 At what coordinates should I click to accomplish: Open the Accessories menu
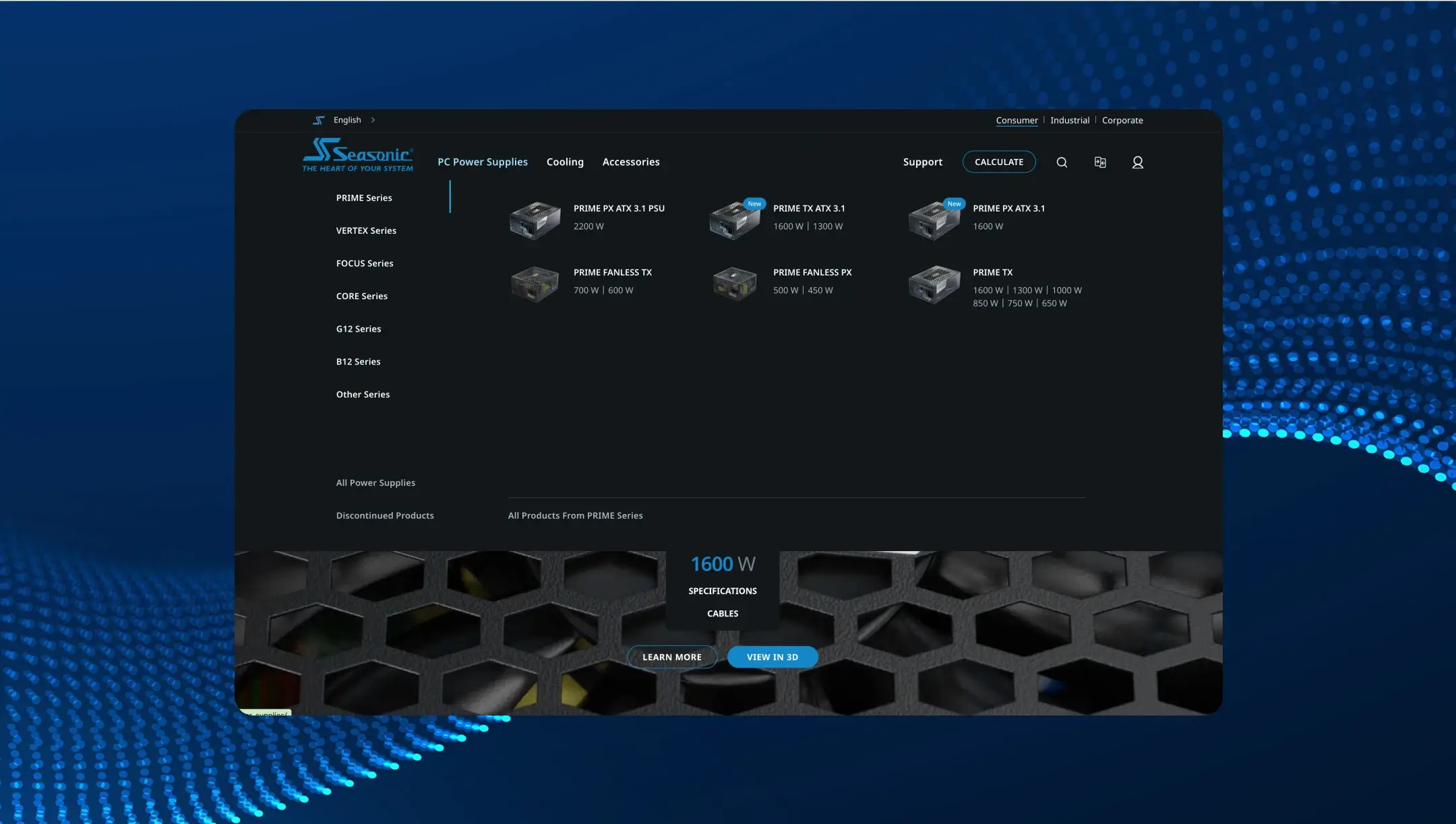tap(631, 162)
